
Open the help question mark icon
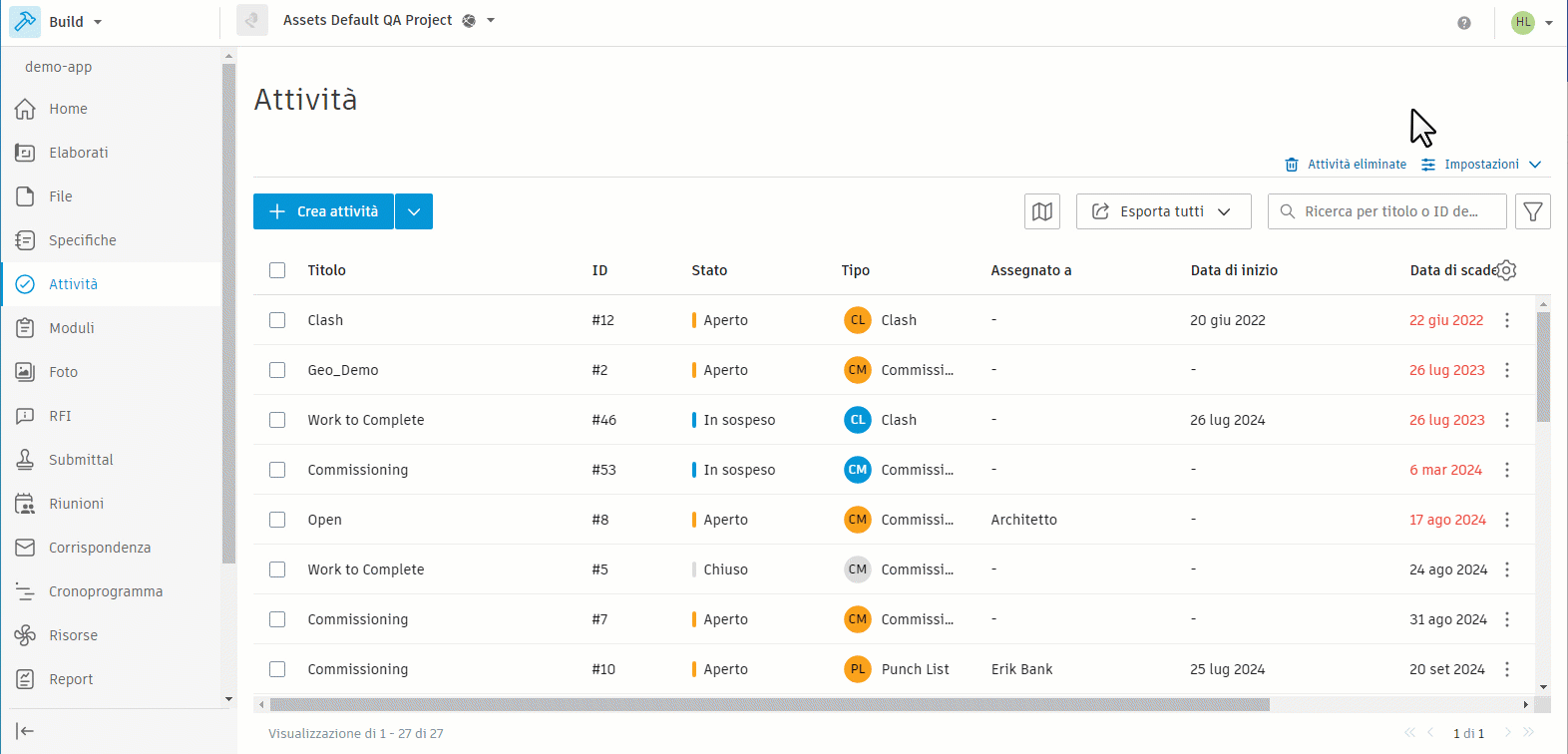click(x=1463, y=23)
